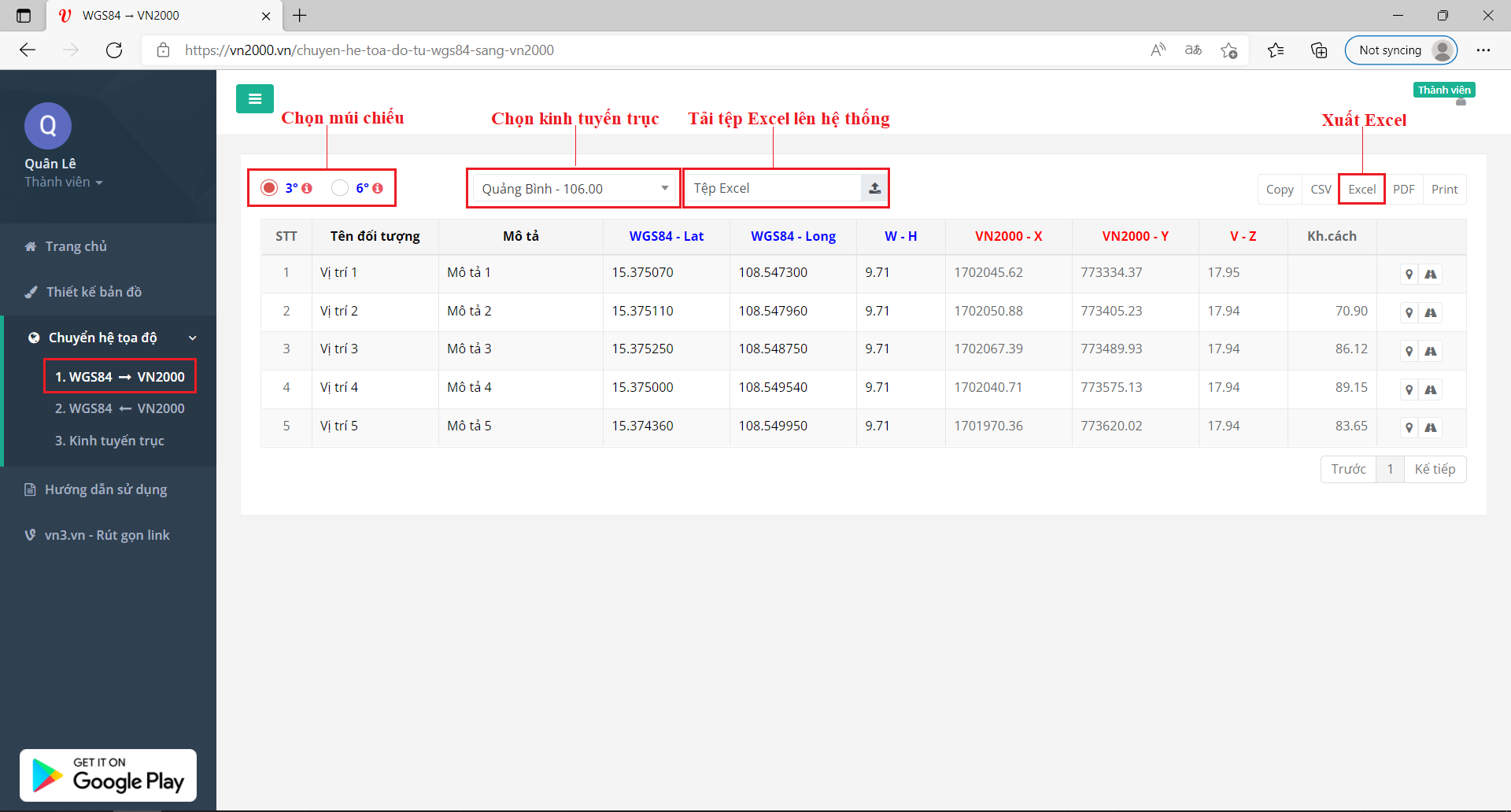This screenshot has height=812, width=1511.
Task: Toggle the green hamburger sidebar button
Action: (255, 99)
